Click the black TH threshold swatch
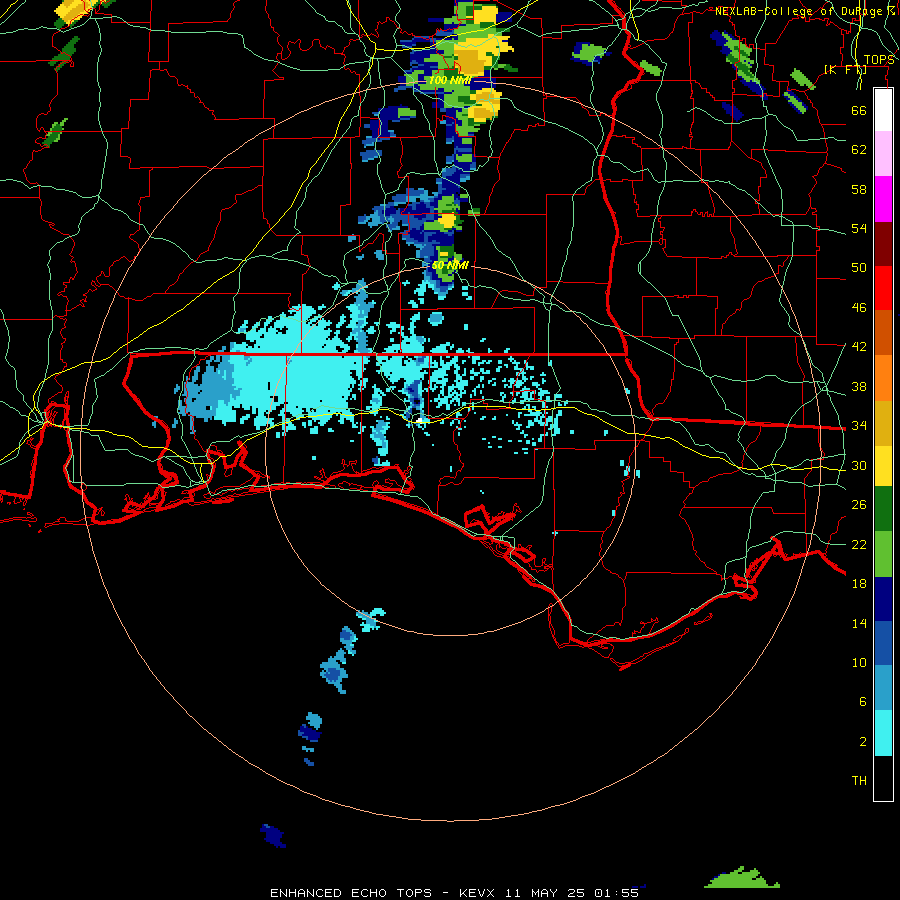 tap(883, 778)
